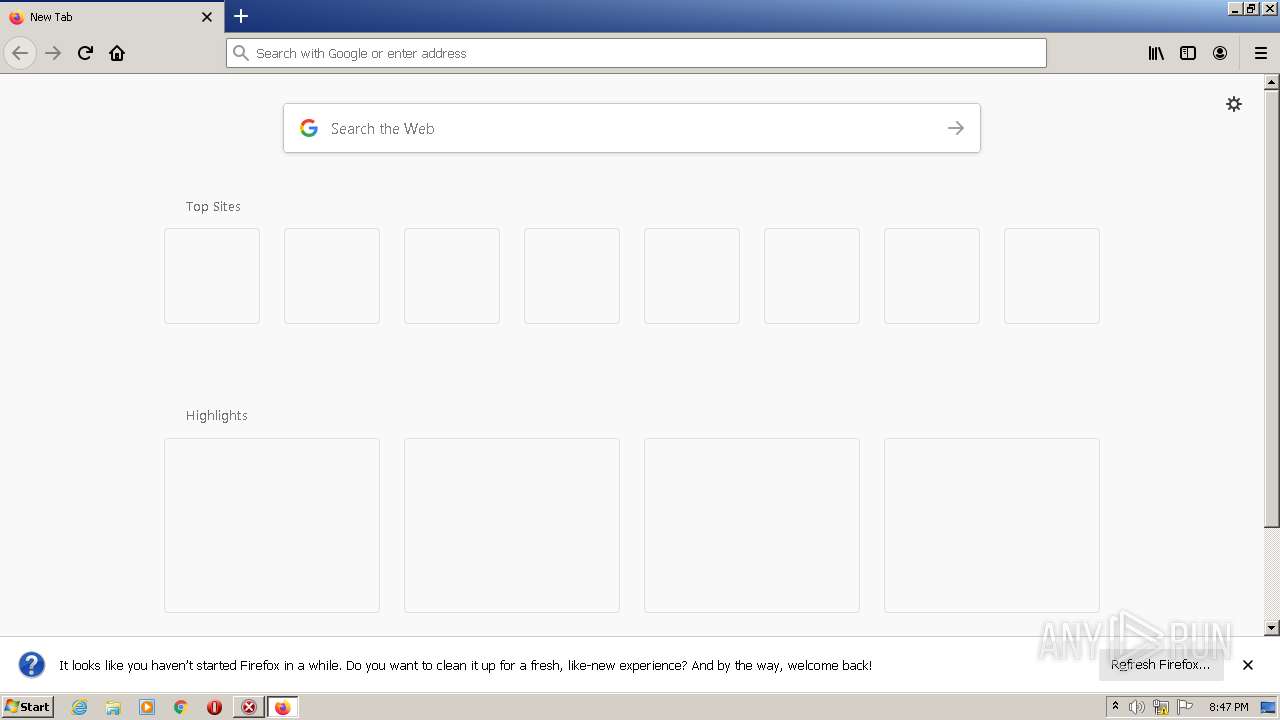Click the last Highlights card
This screenshot has width=1280, height=720.
[992, 525]
